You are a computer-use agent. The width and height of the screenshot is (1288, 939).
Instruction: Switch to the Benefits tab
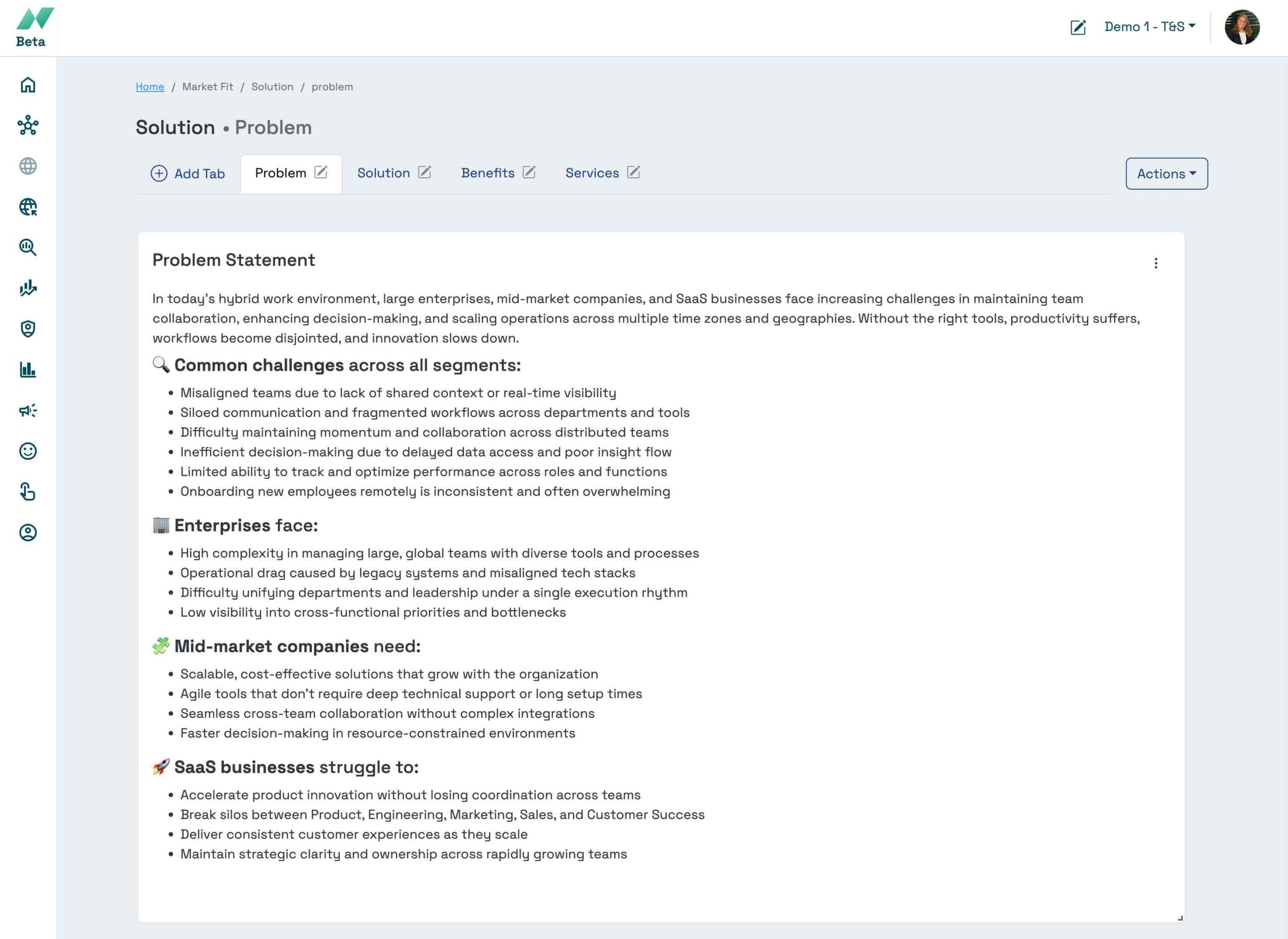488,174
